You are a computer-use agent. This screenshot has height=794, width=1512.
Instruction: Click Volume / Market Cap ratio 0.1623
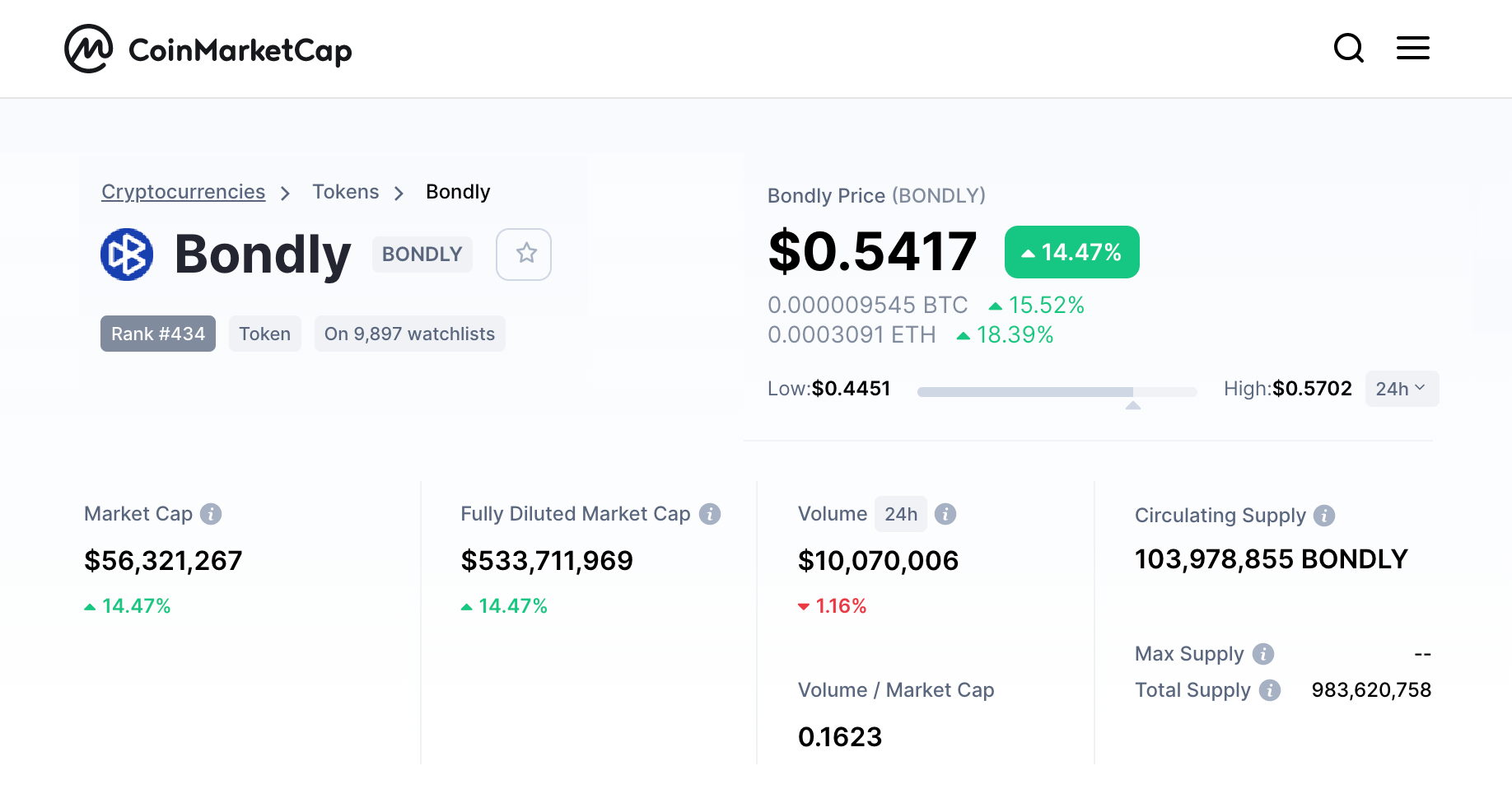840,737
